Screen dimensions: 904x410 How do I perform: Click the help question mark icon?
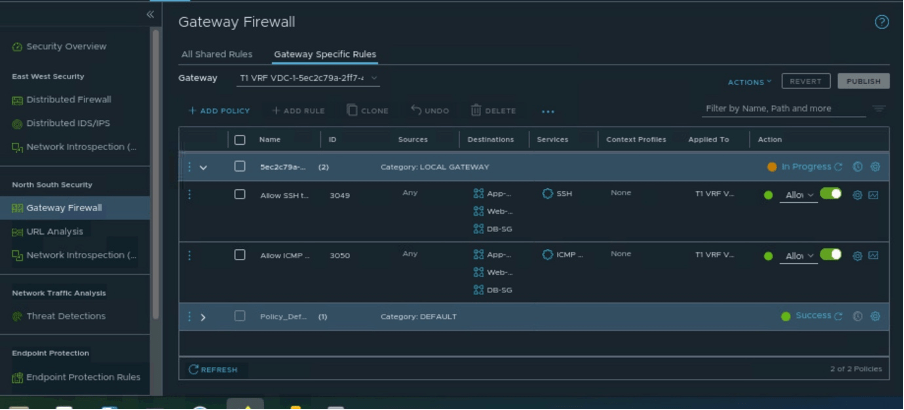(x=881, y=22)
